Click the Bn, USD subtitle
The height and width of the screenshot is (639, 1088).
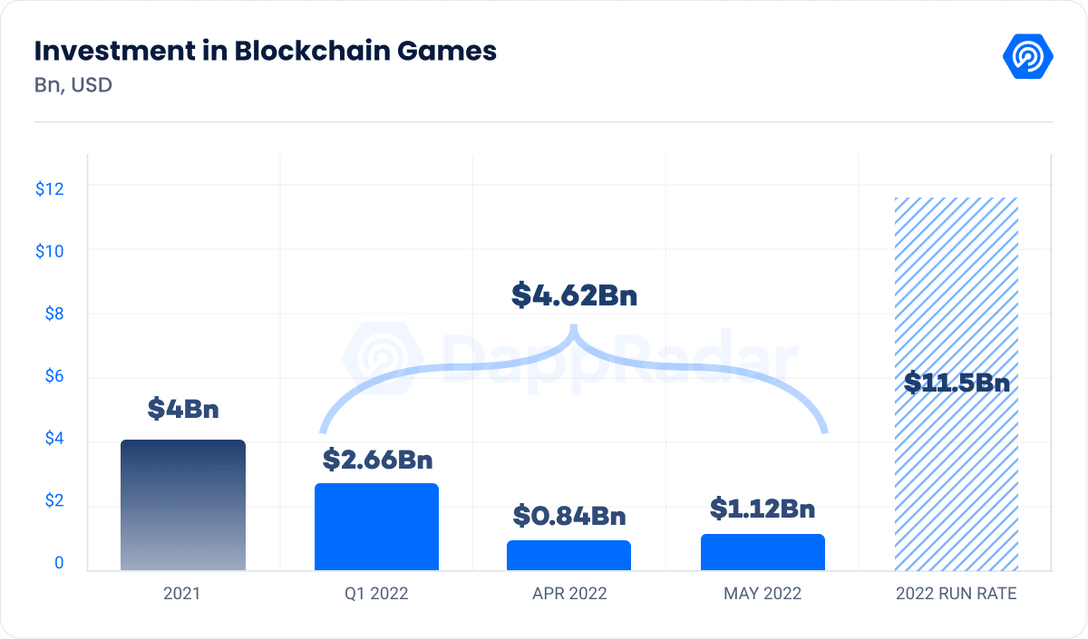coord(73,85)
